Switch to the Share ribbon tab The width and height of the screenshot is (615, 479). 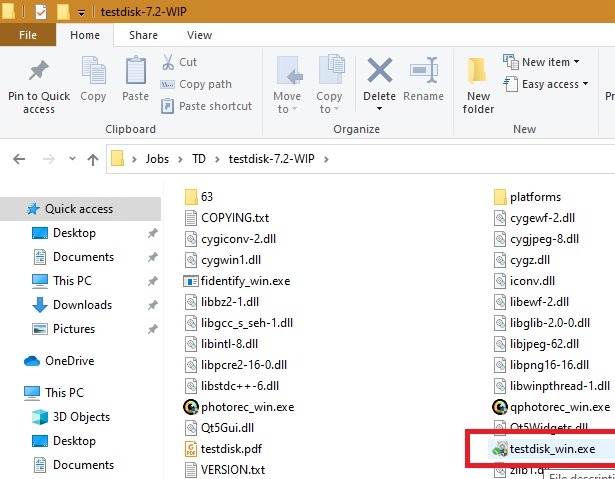[143, 35]
